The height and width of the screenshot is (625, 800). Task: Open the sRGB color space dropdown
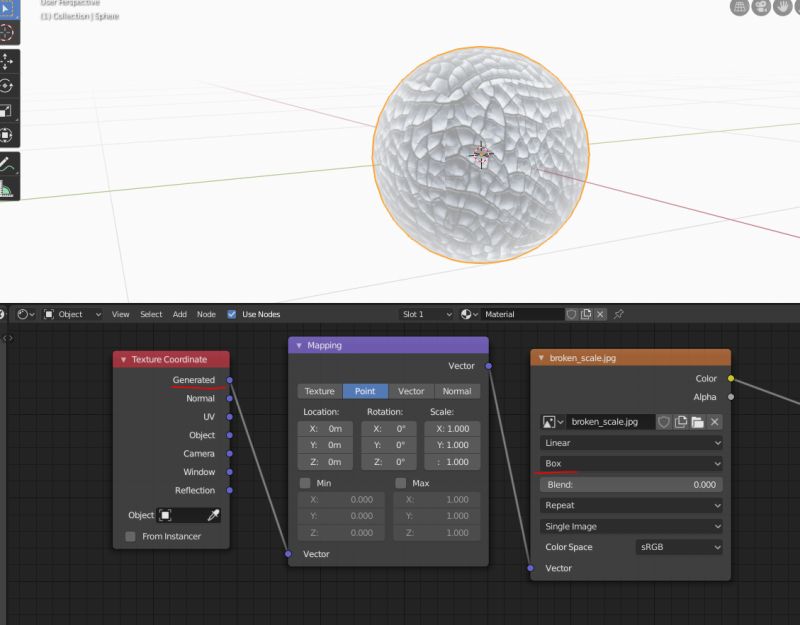[x=679, y=547]
